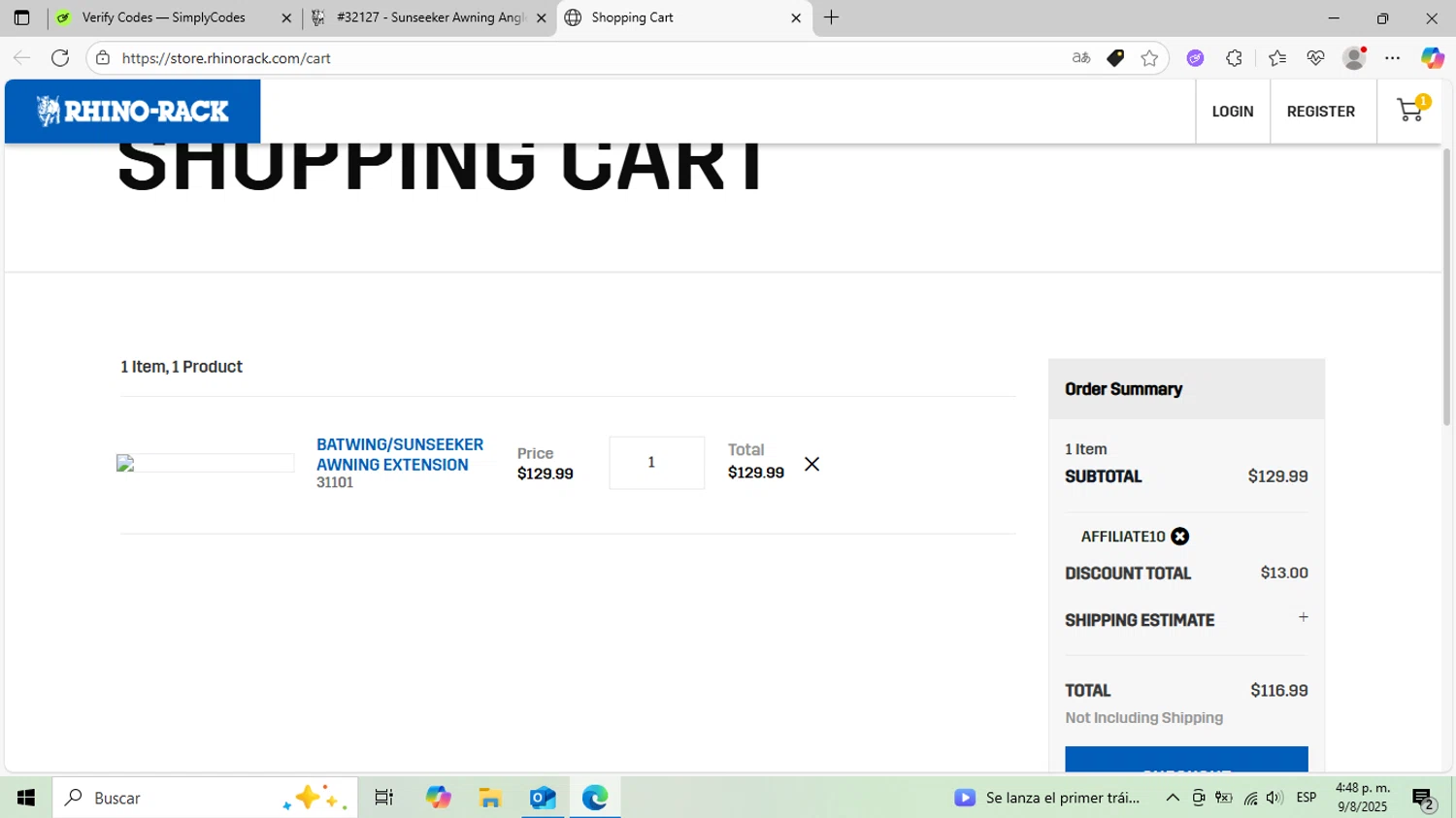Click the Meet Now tray icon
Viewport: 1456px width, 818px height.
click(x=1199, y=798)
